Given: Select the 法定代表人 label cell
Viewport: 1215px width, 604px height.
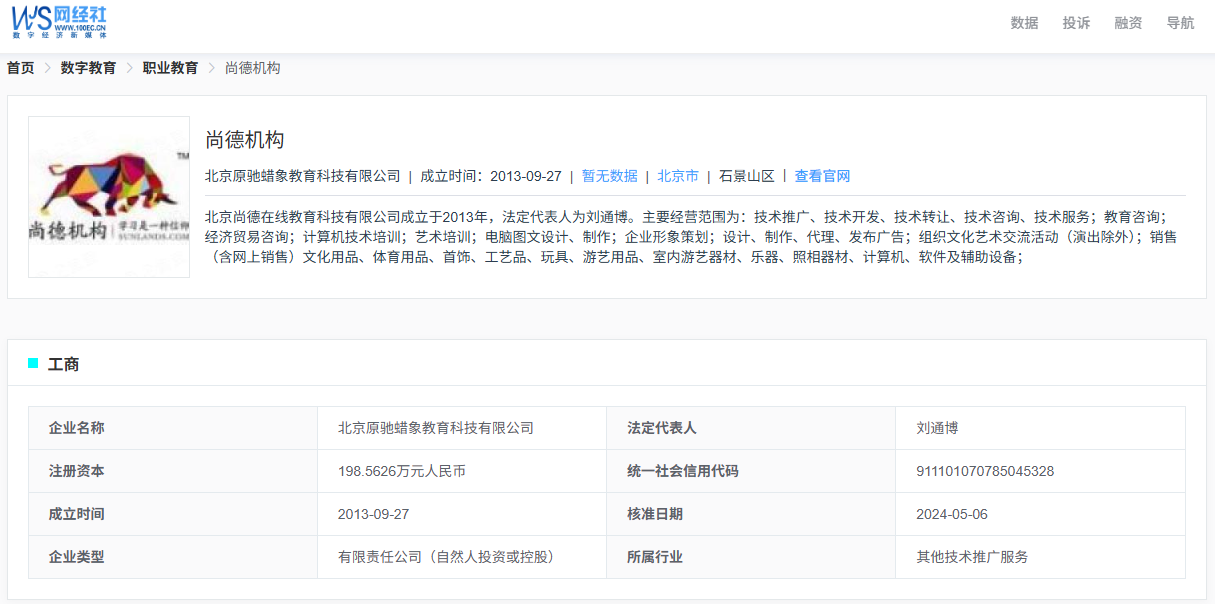Looking at the screenshot, I should tap(751, 428).
